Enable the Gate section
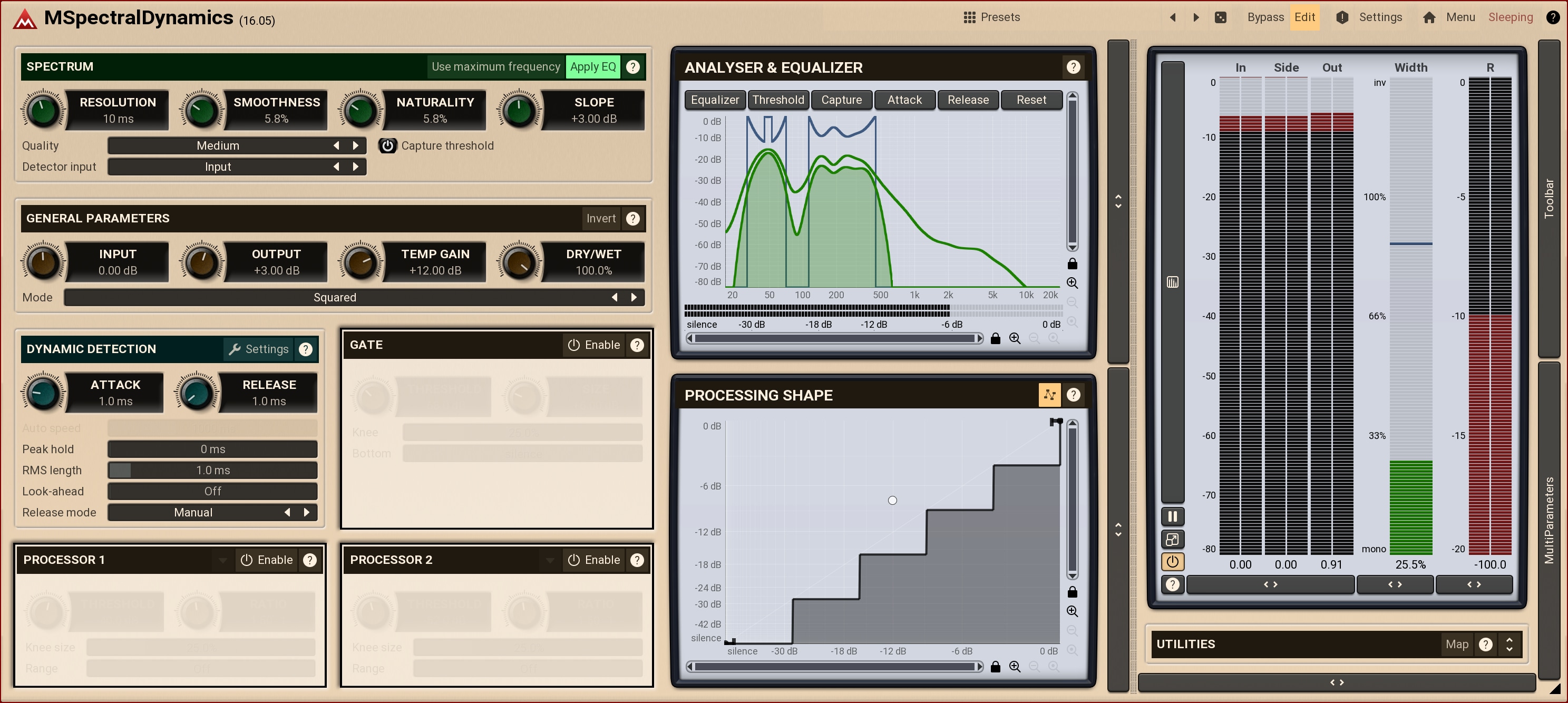Image resolution: width=1568 pixels, height=703 pixels. click(594, 345)
